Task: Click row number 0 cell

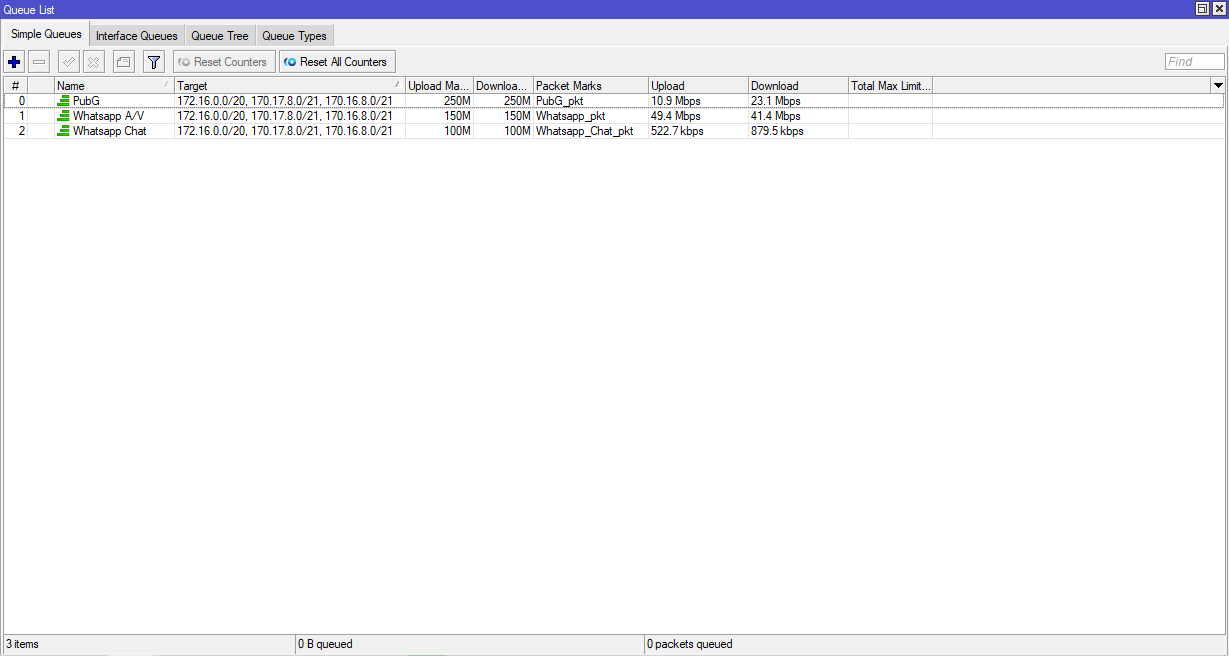Action: (x=16, y=101)
